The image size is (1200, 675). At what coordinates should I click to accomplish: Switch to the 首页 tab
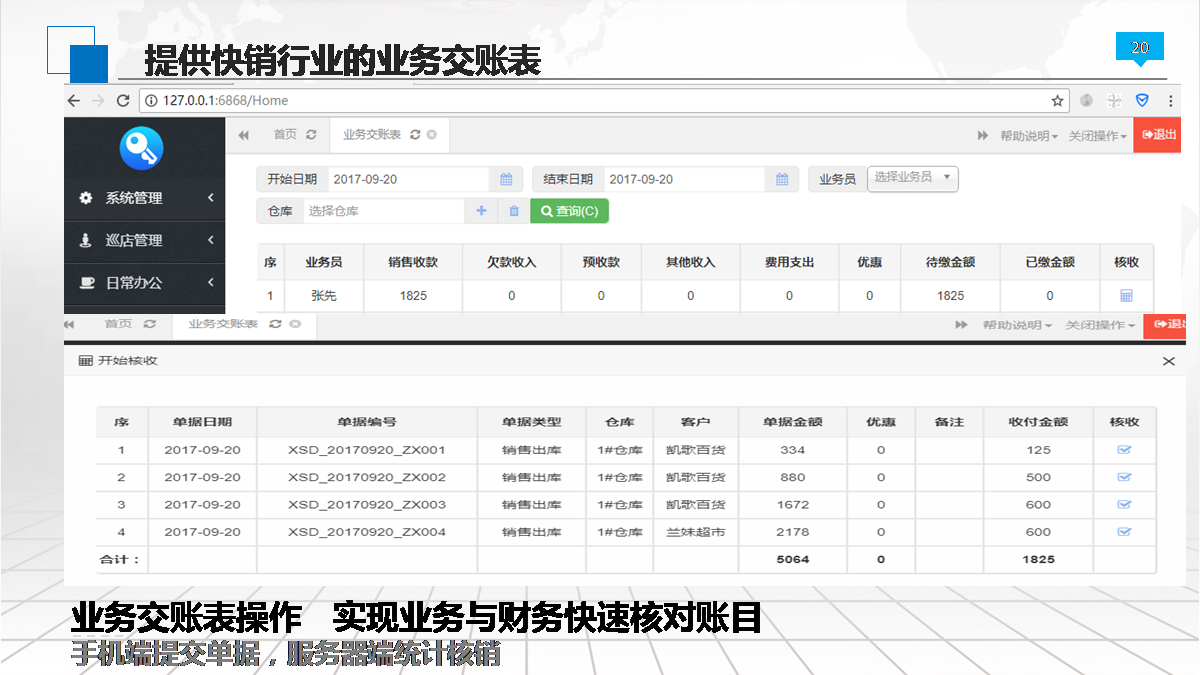pyautogui.click(x=285, y=135)
